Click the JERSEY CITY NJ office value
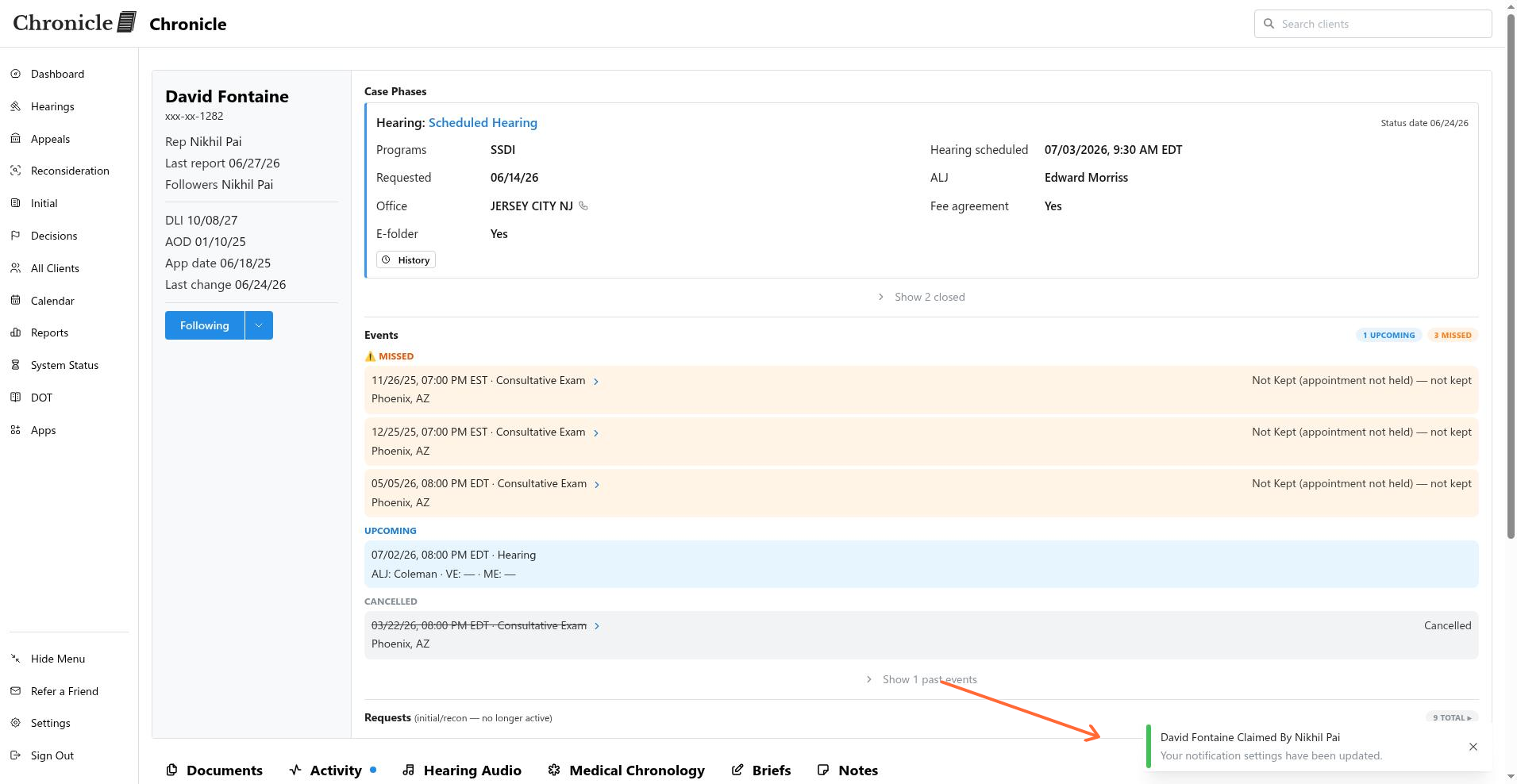The height and width of the screenshot is (784, 1517). click(531, 206)
